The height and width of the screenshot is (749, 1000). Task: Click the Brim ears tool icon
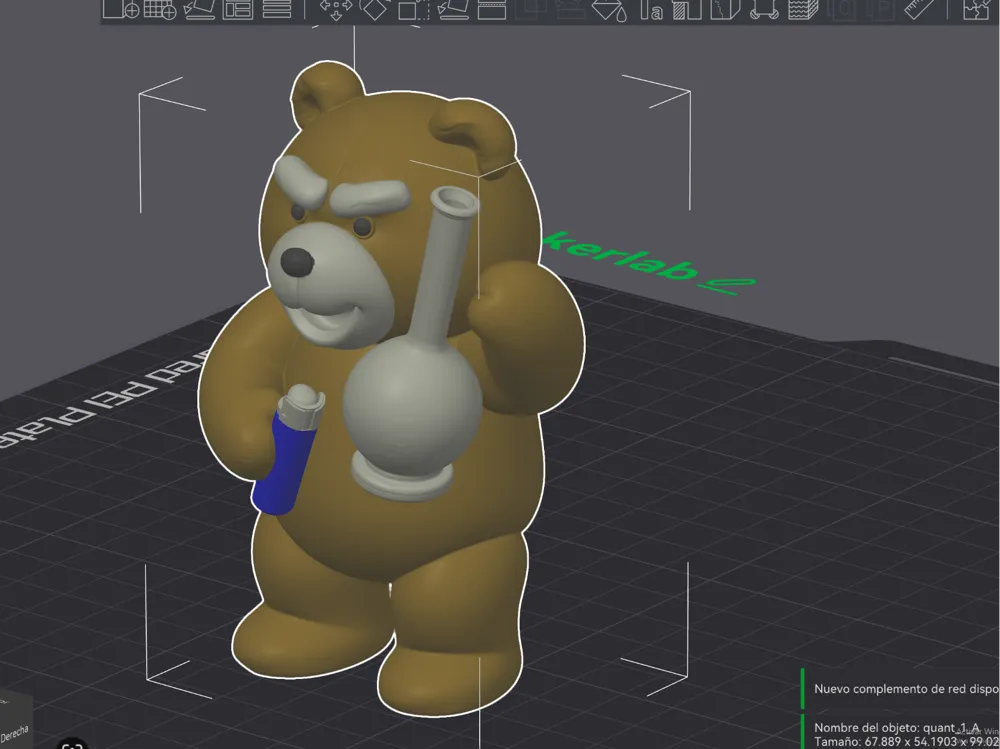point(764,9)
